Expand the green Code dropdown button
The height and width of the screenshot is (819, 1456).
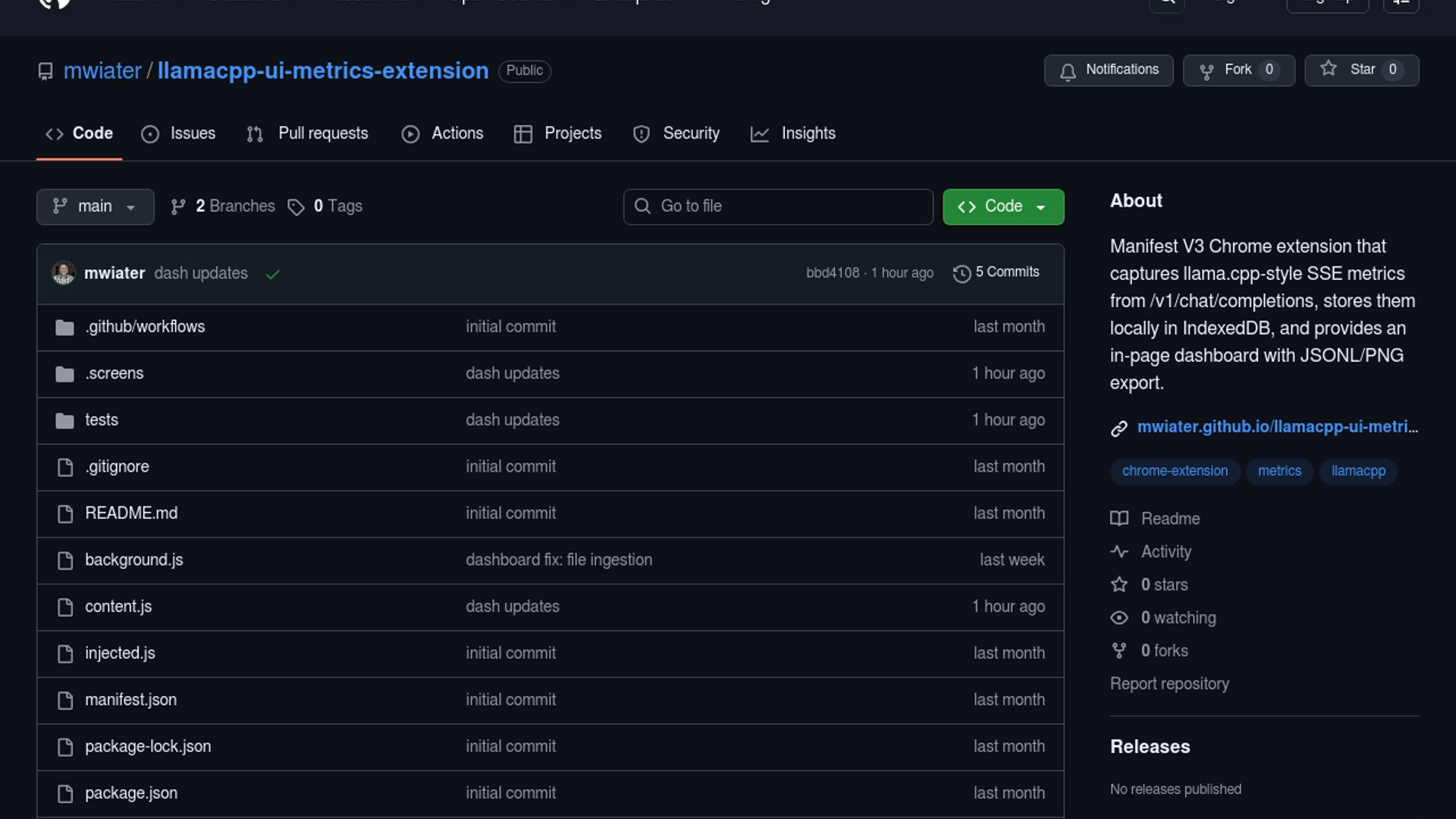pyautogui.click(x=1003, y=206)
